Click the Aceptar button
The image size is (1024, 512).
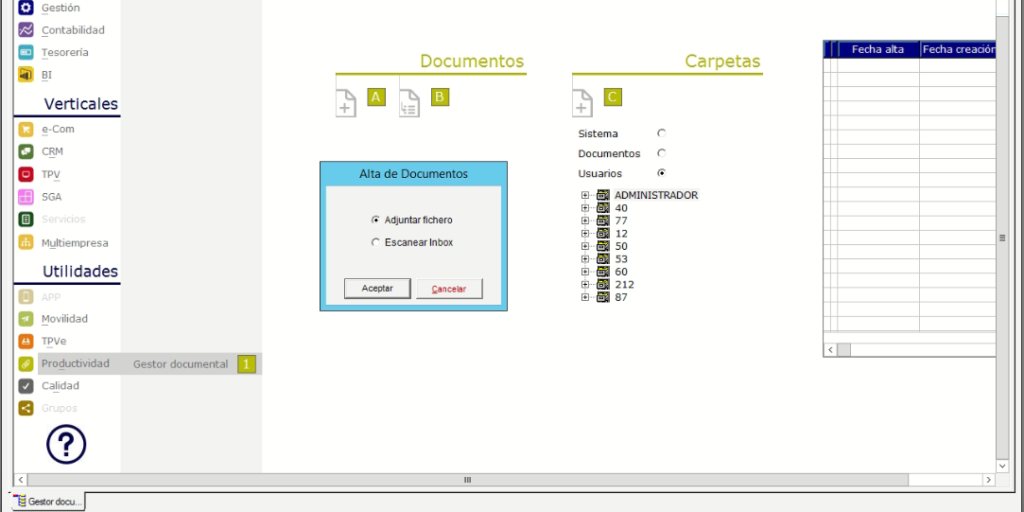point(377,289)
